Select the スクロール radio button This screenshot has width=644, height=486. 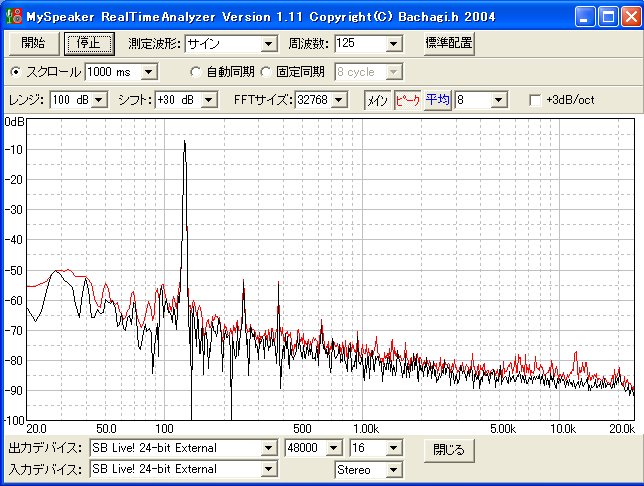click(x=15, y=72)
